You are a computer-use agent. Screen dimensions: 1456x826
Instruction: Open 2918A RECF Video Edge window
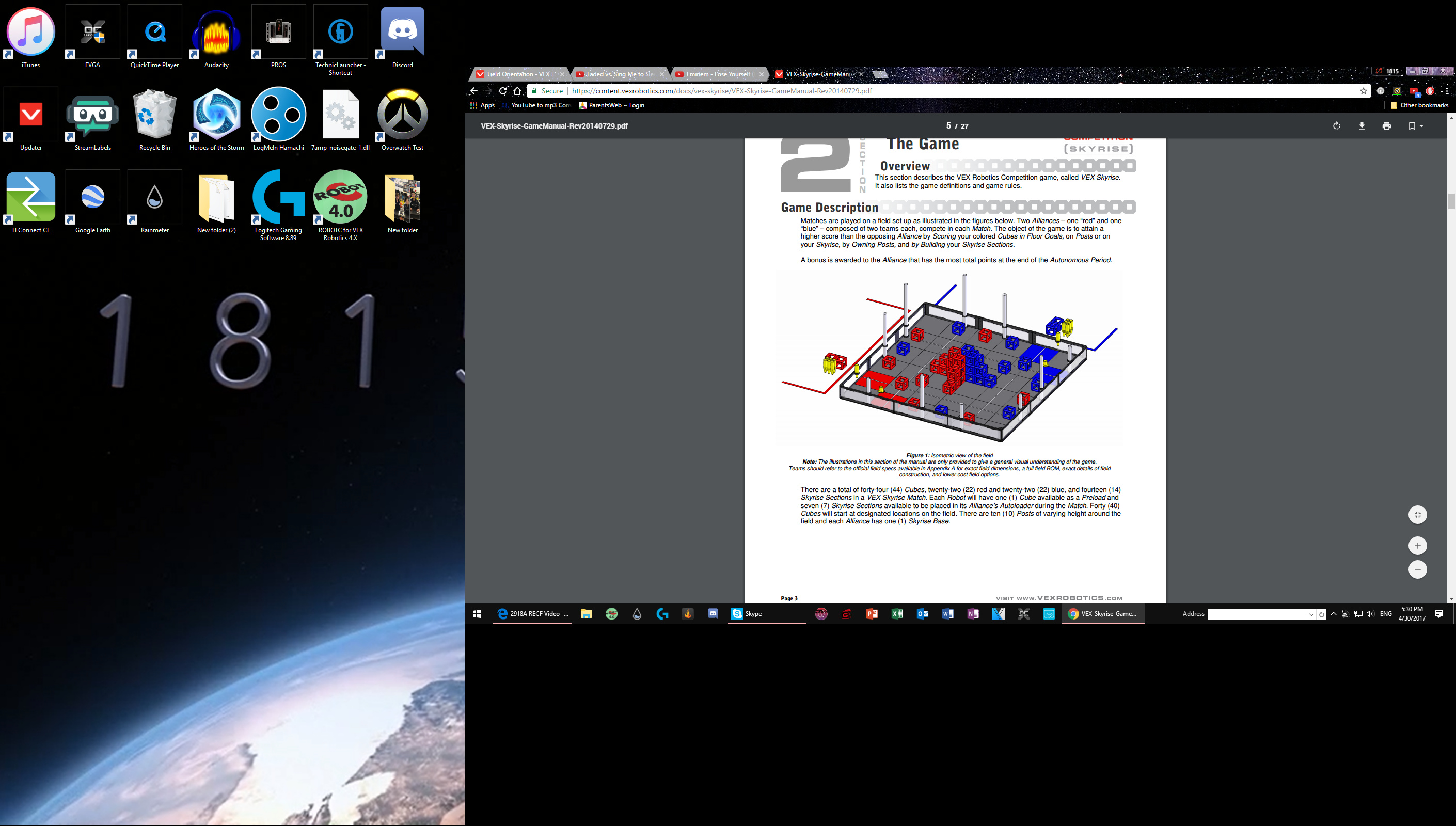[x=533, y=614]
